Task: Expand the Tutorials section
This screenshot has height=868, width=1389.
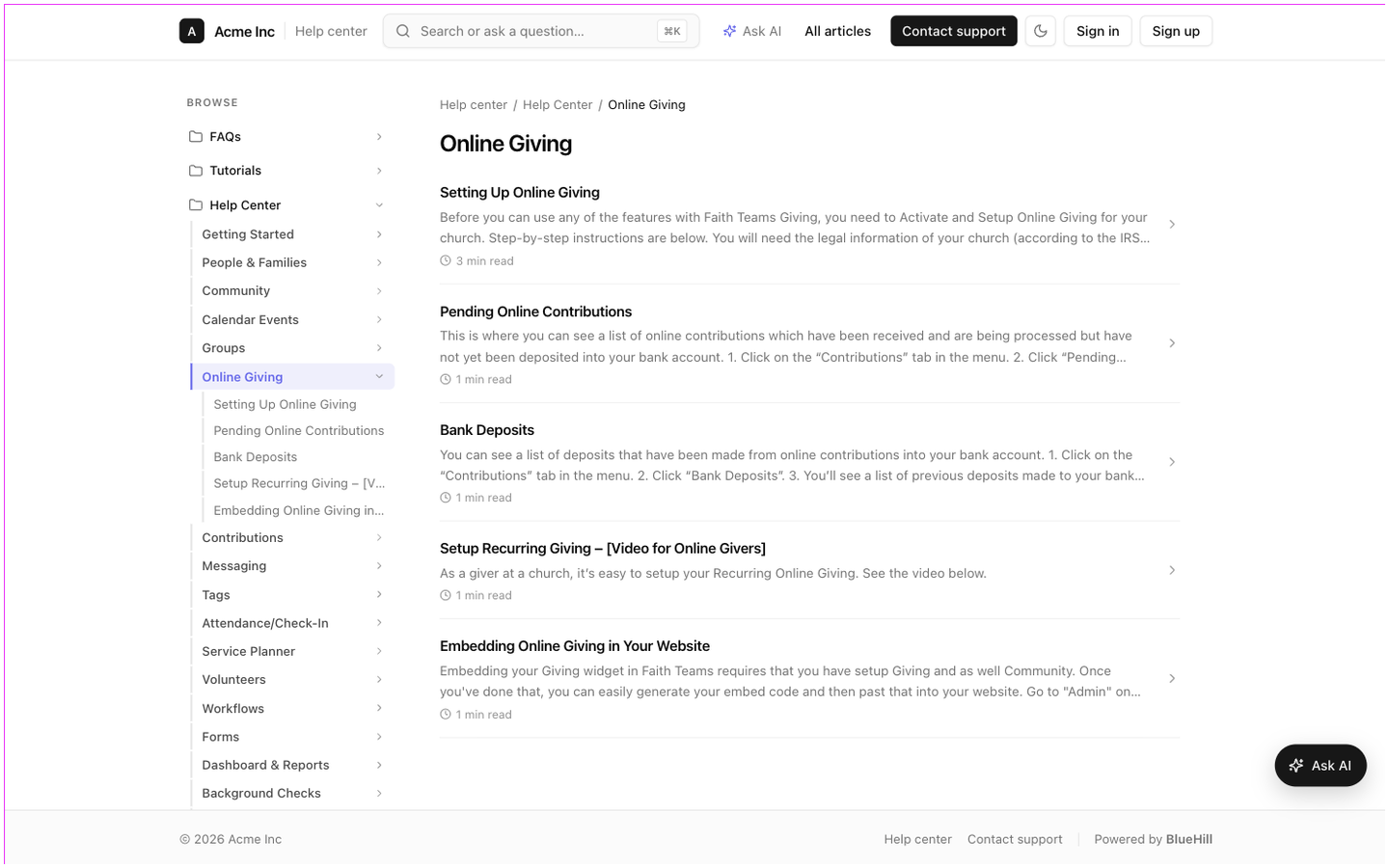Action: 379,171
